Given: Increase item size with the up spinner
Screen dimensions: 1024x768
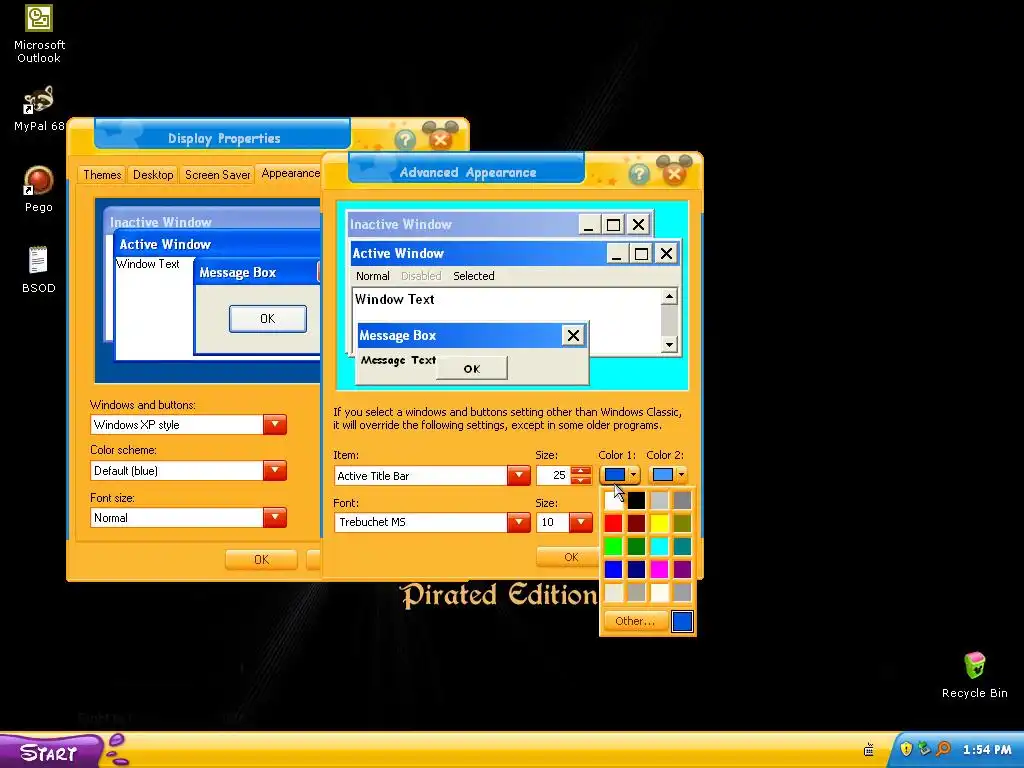Looking at the screenshot, I should pos(581,470).
